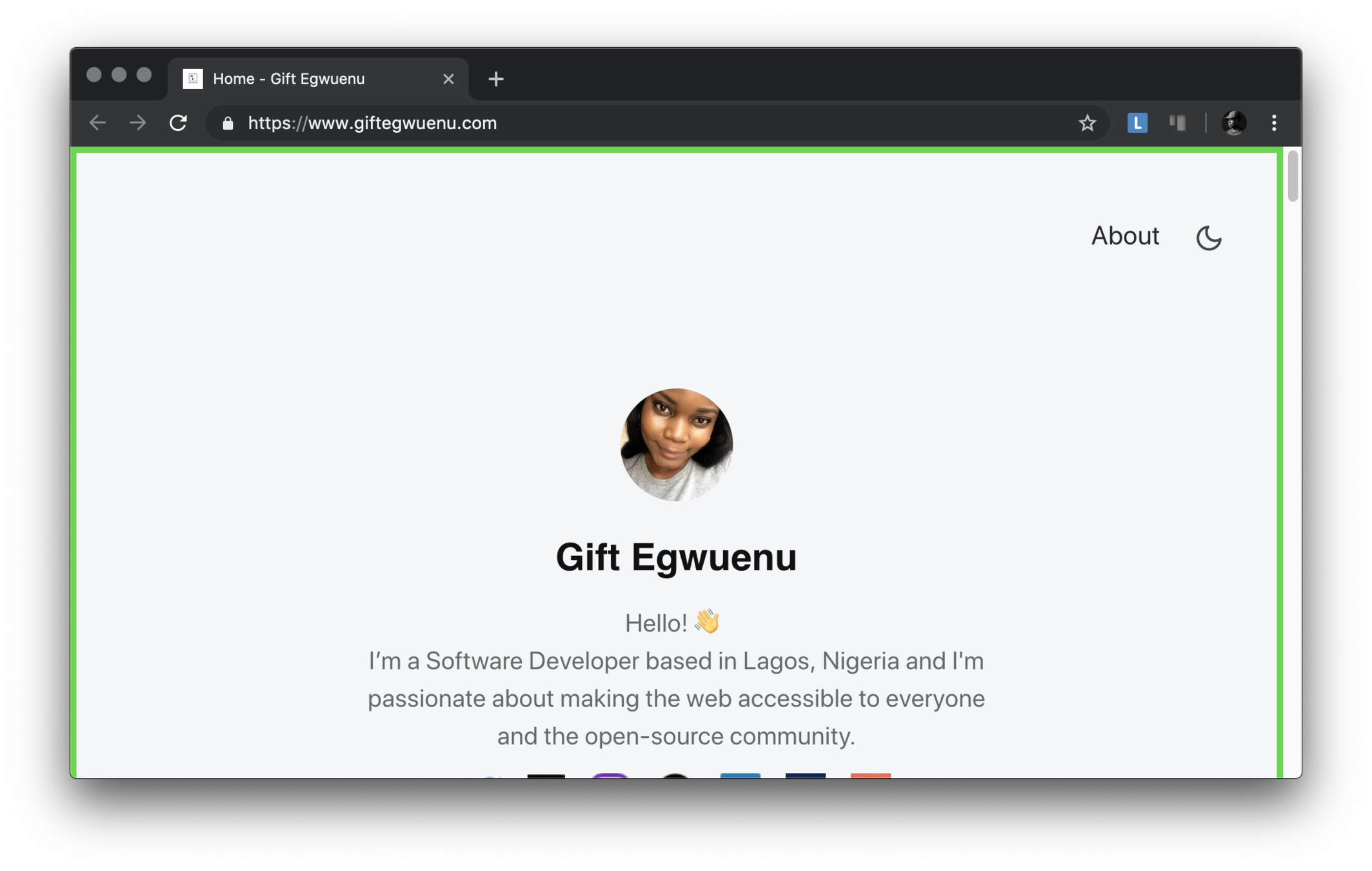The image size is (1372, 871).
Task: Minimize the browser window
Action: click(x=119, y=75)
